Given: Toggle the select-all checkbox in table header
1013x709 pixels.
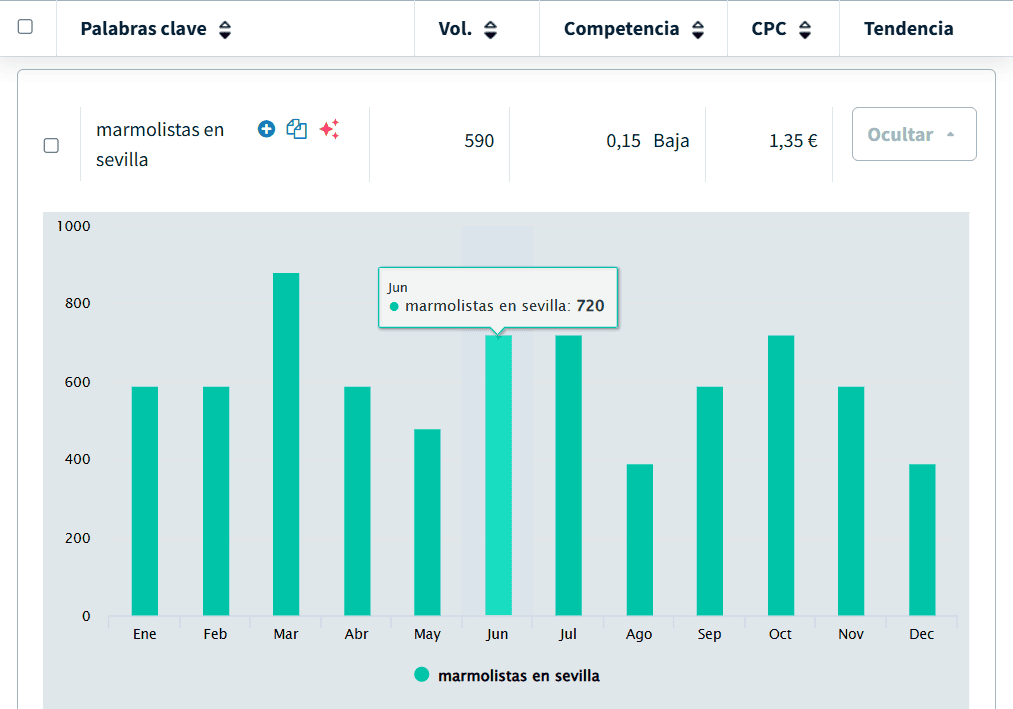Looking at the screenshot, I should point(26,27).
